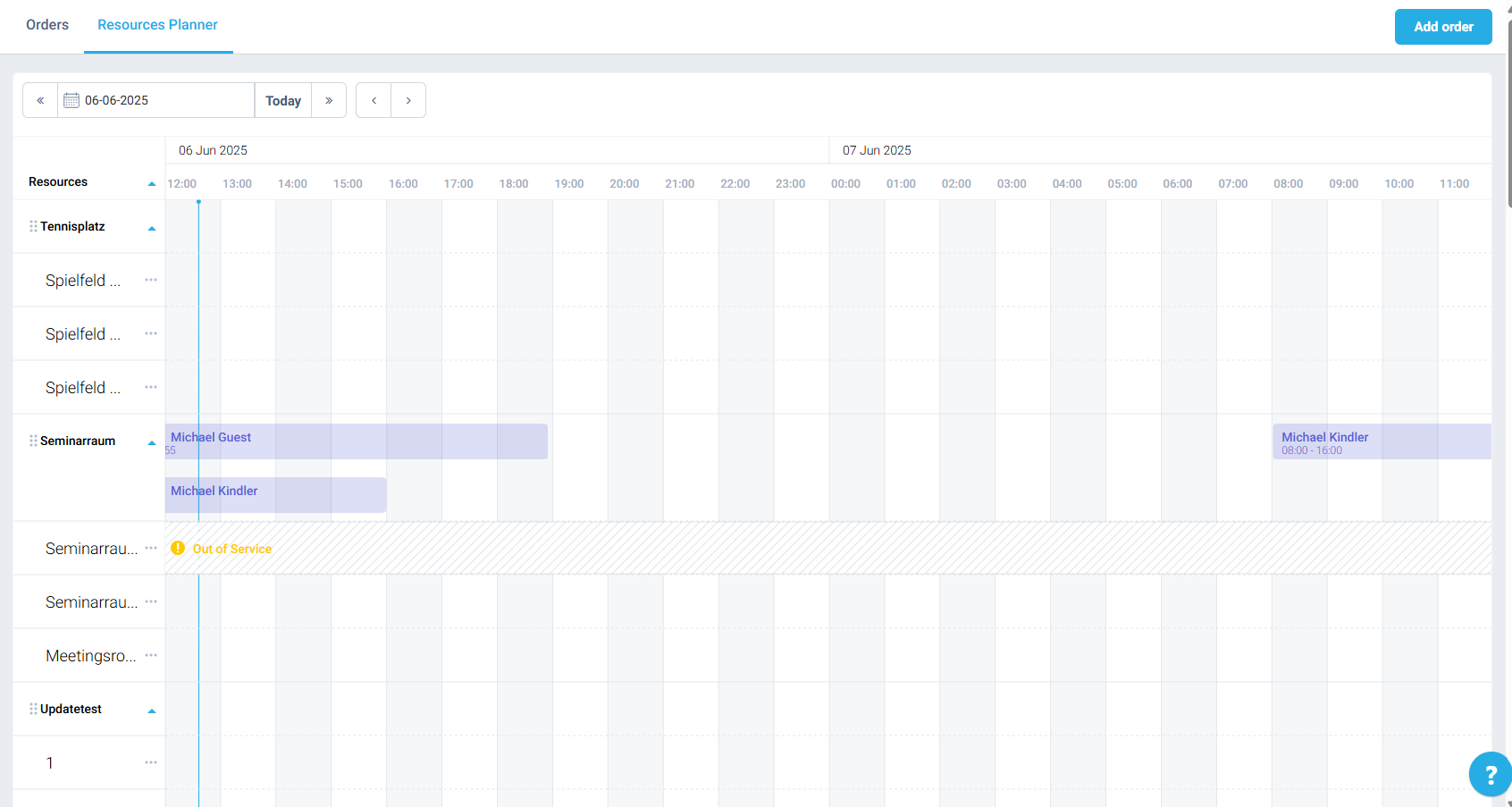Viewport: 1512px width, 807px height.
Task: Click the 11:00 time column header
Action: click(1454, 183)
